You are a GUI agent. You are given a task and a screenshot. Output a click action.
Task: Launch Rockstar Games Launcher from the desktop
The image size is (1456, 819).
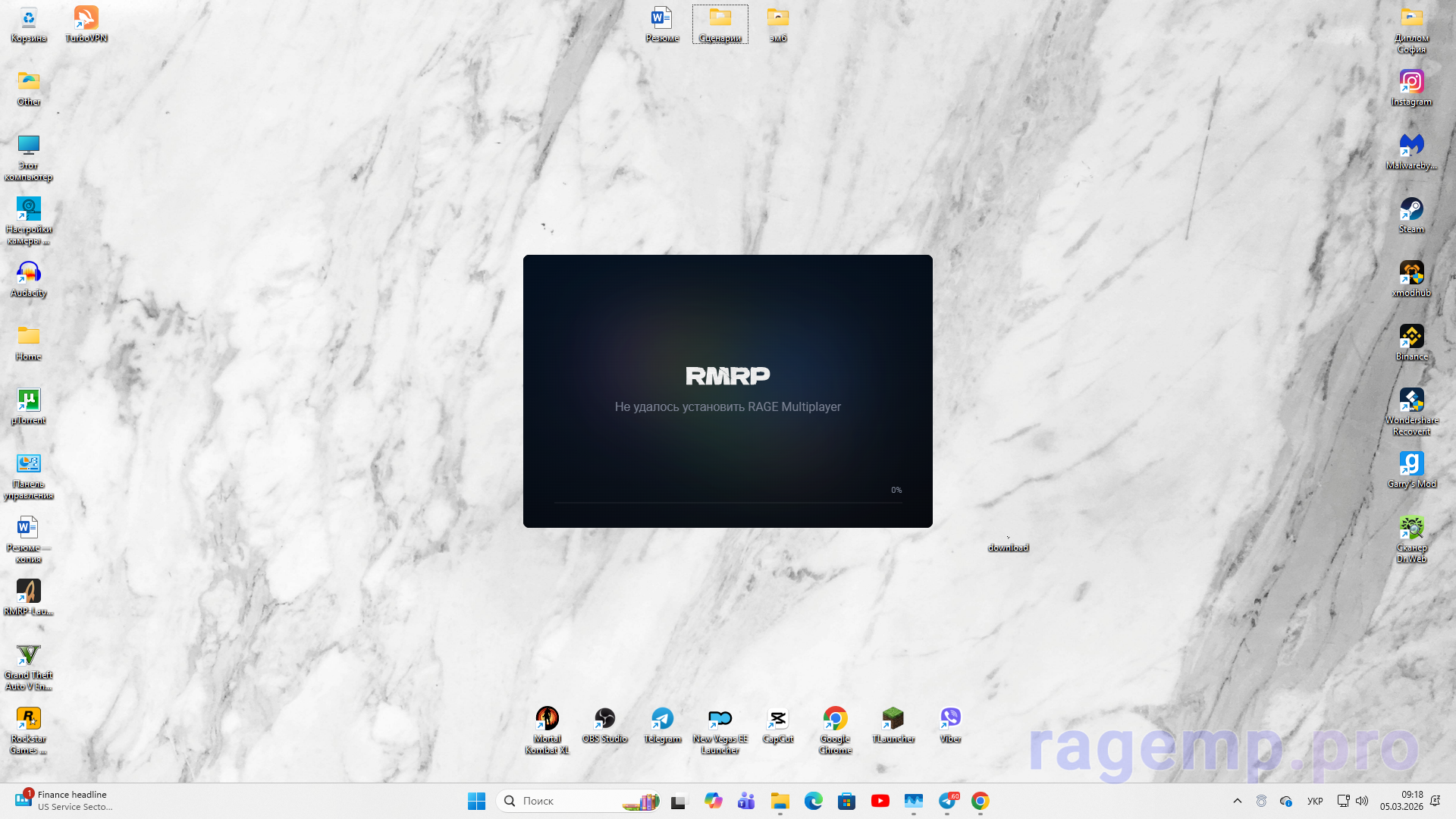[28, 720]
